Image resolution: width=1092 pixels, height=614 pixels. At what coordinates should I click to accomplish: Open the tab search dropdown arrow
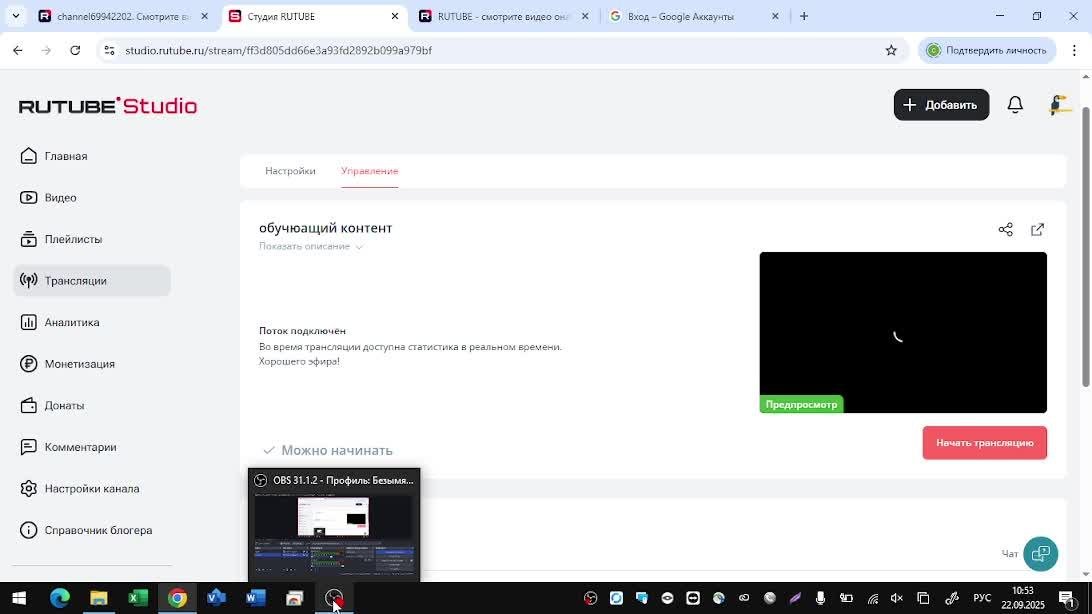pos(15,16)
